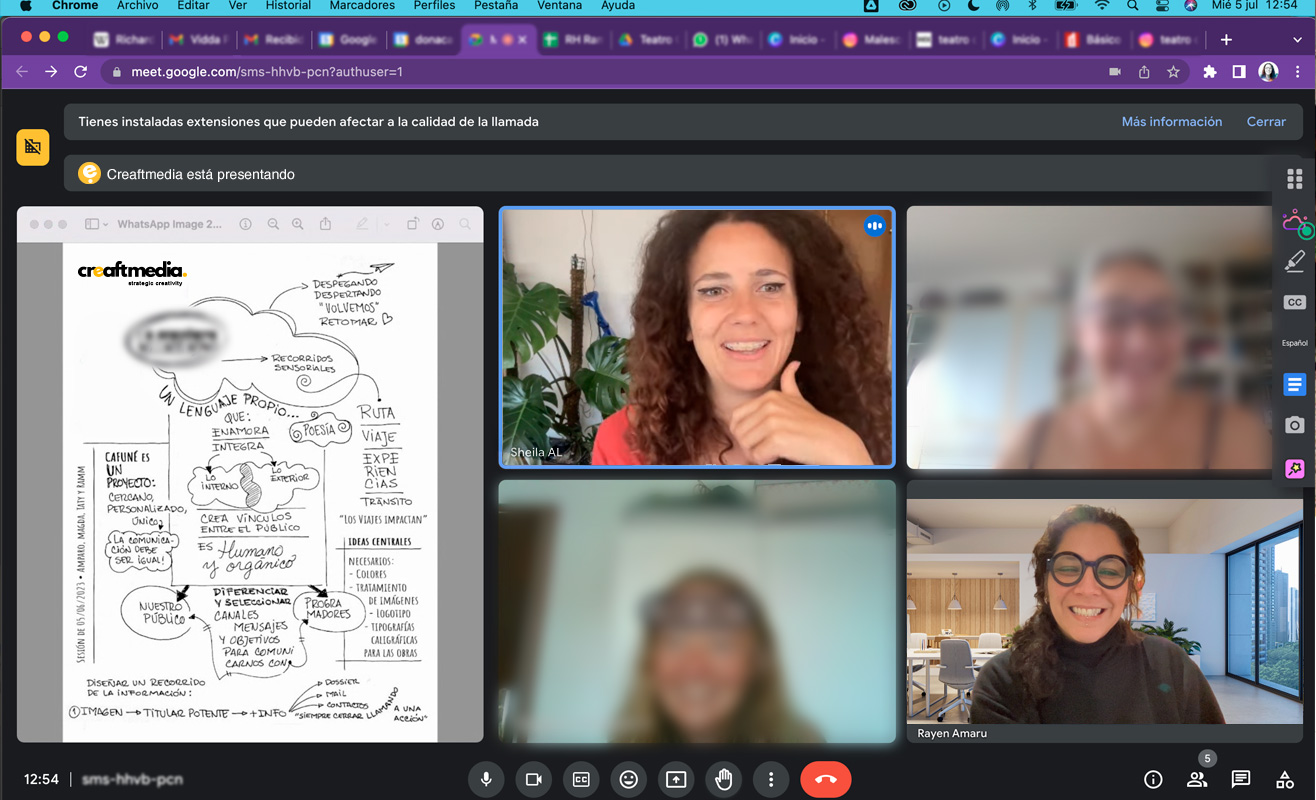Dismiss the extensions warning with 'Cerrar'
The height and width of the screenshot is (800, 1316).
click(x=1266, y=121)
